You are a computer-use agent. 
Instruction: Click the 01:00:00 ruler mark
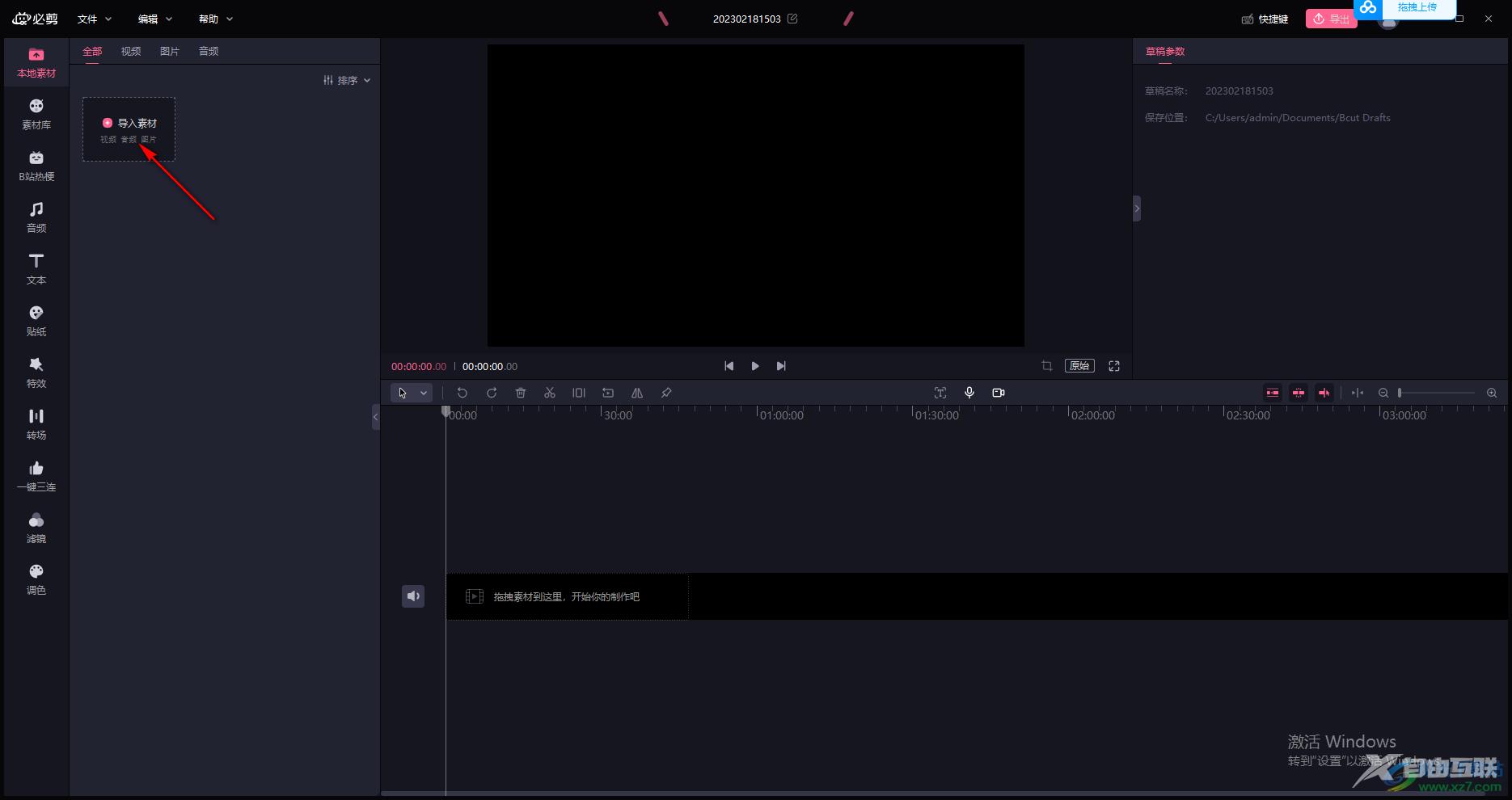coord(782,415)
